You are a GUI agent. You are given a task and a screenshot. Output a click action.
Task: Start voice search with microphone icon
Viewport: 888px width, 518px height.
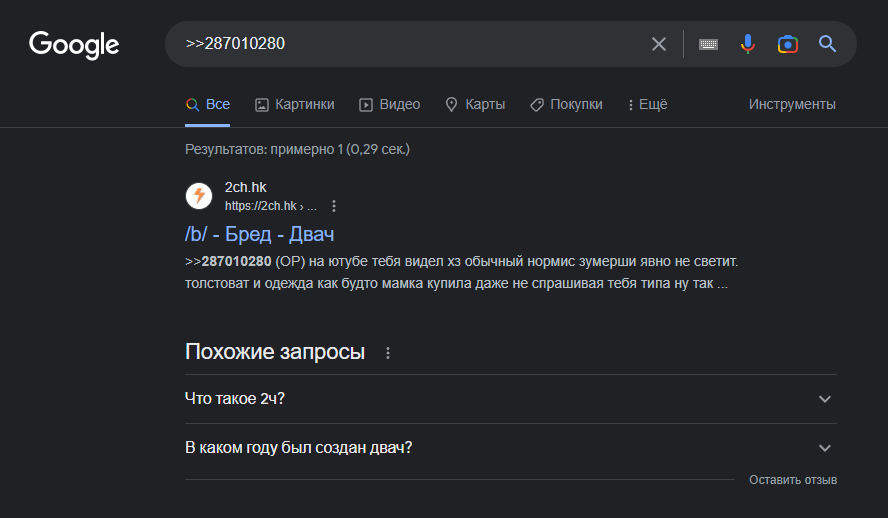point(748,44)
